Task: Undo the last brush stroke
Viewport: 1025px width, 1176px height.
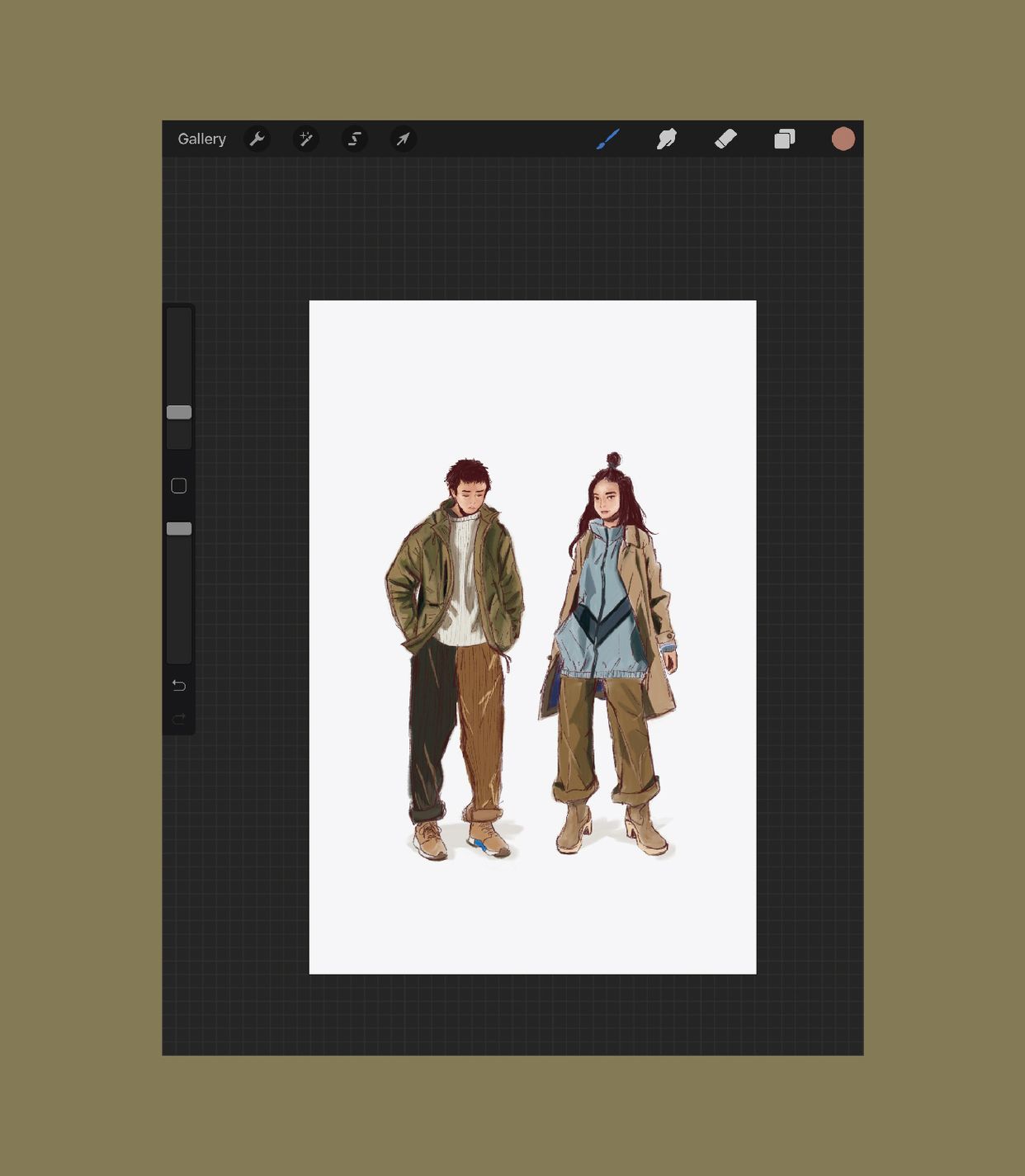Action: click(x=179, y=685)
